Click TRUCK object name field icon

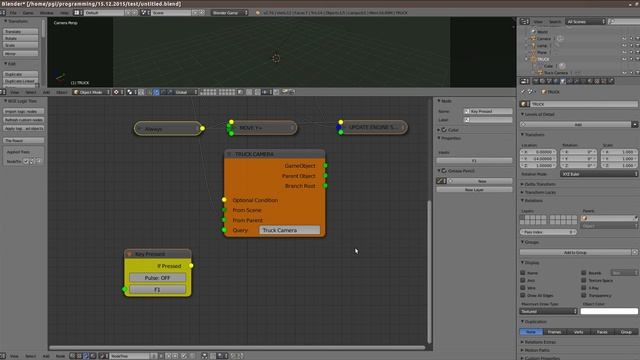[524, 104]
